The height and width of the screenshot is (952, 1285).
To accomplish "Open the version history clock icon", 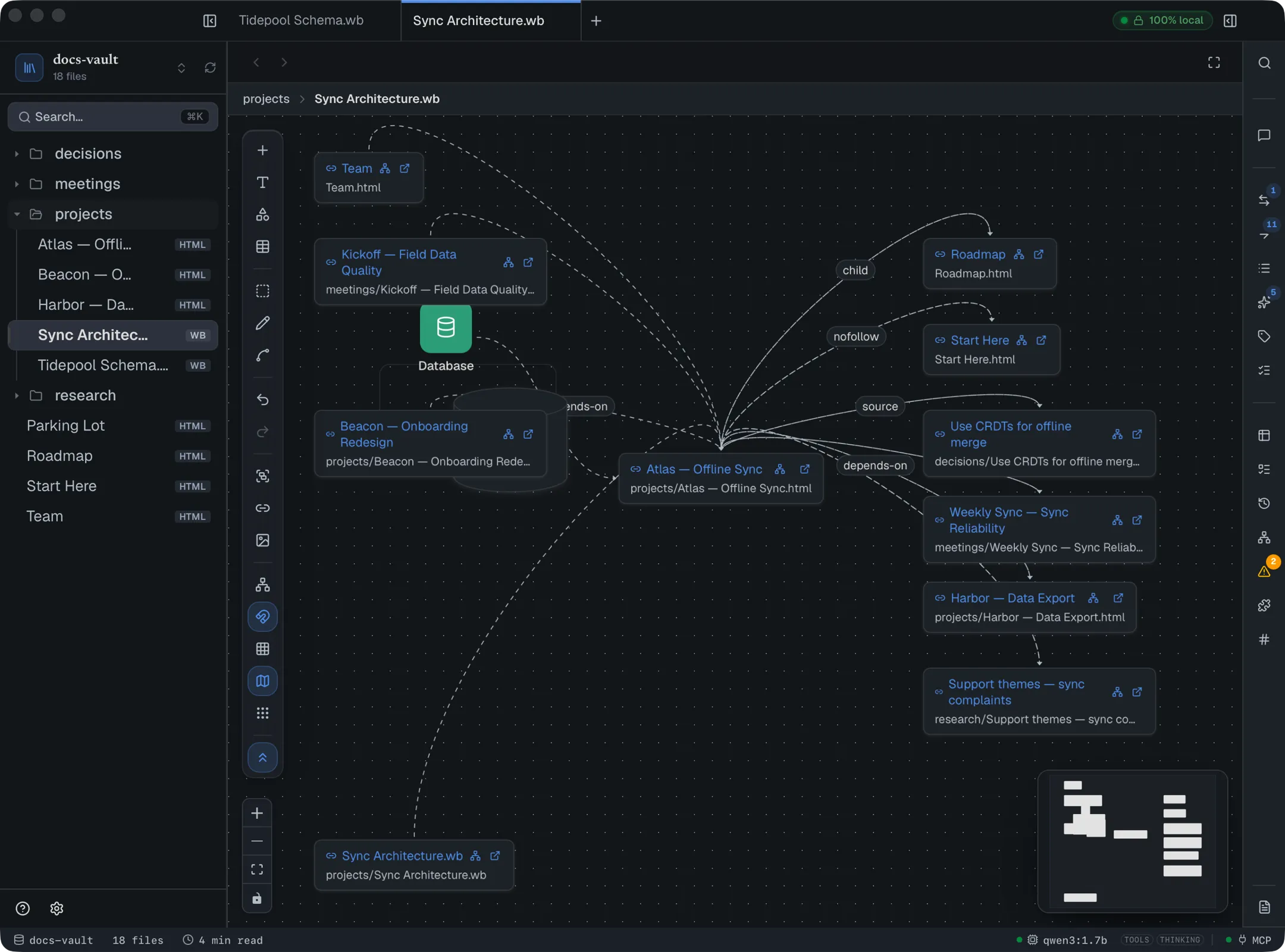I will (x=1264, y=504).
